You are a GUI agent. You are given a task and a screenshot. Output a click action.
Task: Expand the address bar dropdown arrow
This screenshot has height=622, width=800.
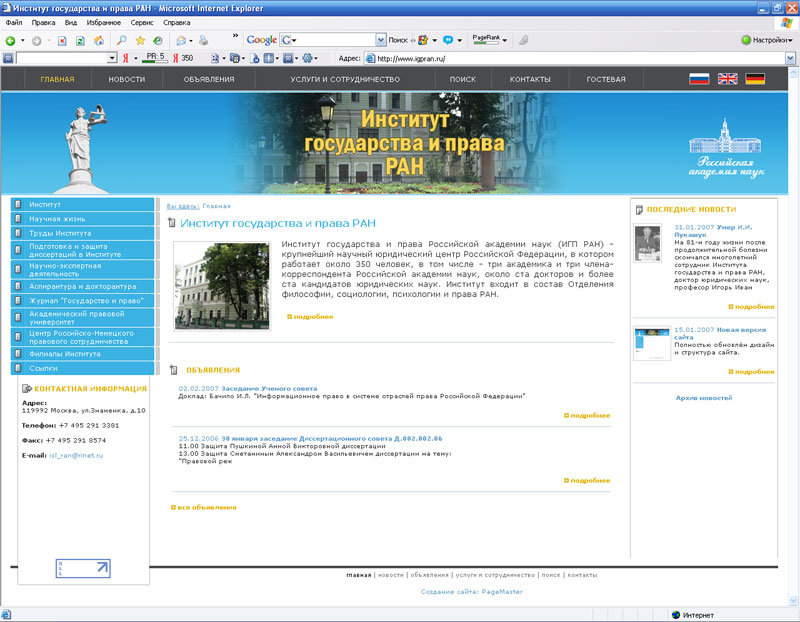tap(790, 58)
